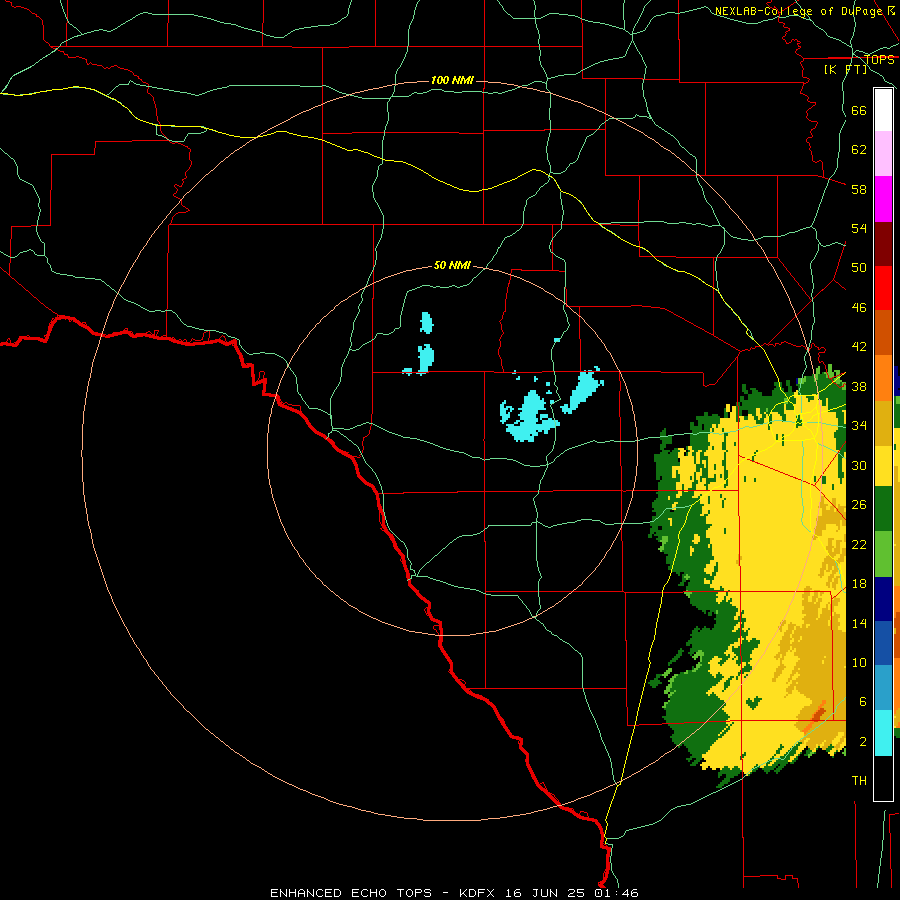Click the "100 NMI" range ring label
The image size is (900, 900).
click(452, 80)
